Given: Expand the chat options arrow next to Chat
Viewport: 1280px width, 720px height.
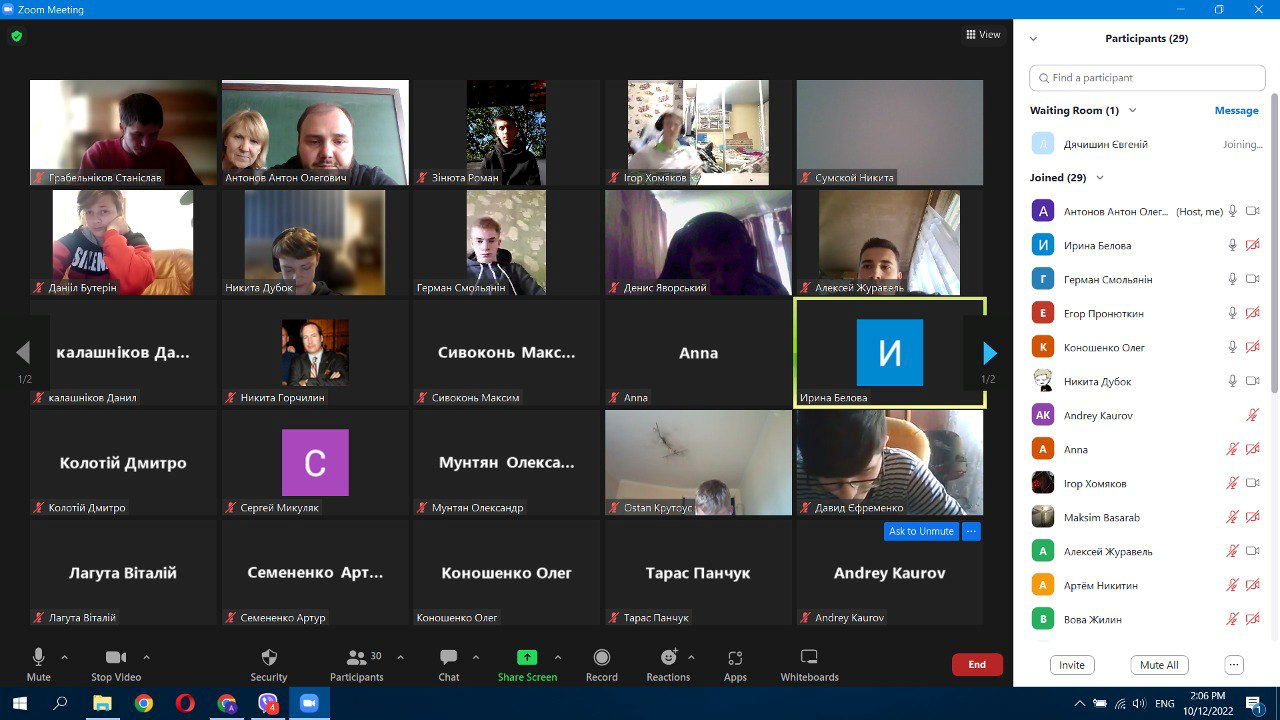Looking at the screenshot, I should [476, 657].
